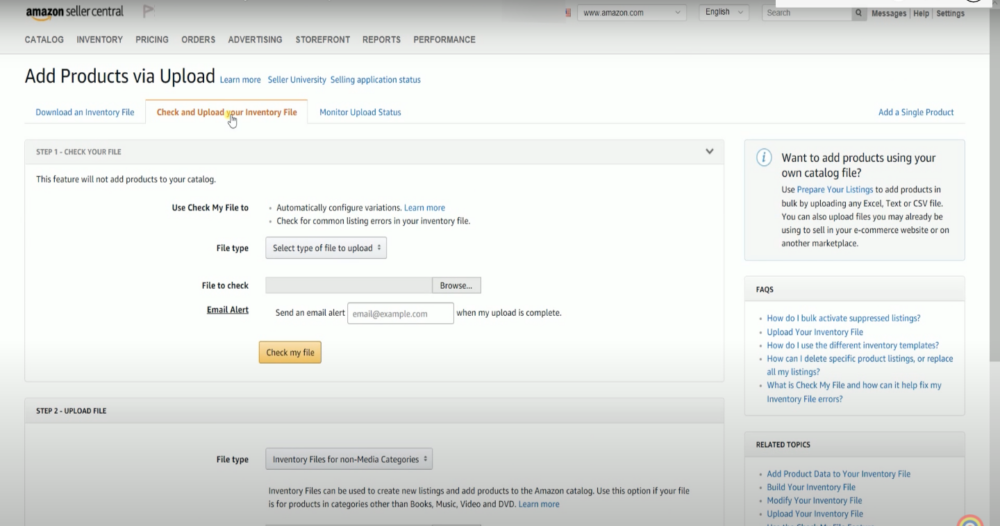Click Learn more in the Inventory Files description
Viewport: 1000px width, 526px height.
539,504
